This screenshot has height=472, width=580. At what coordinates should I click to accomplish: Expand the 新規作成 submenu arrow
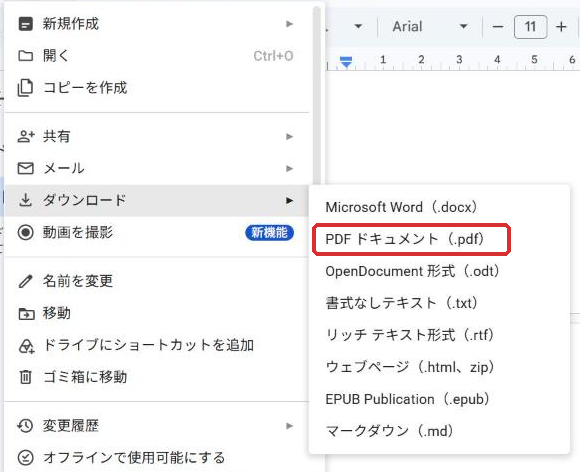coord(289,24)
